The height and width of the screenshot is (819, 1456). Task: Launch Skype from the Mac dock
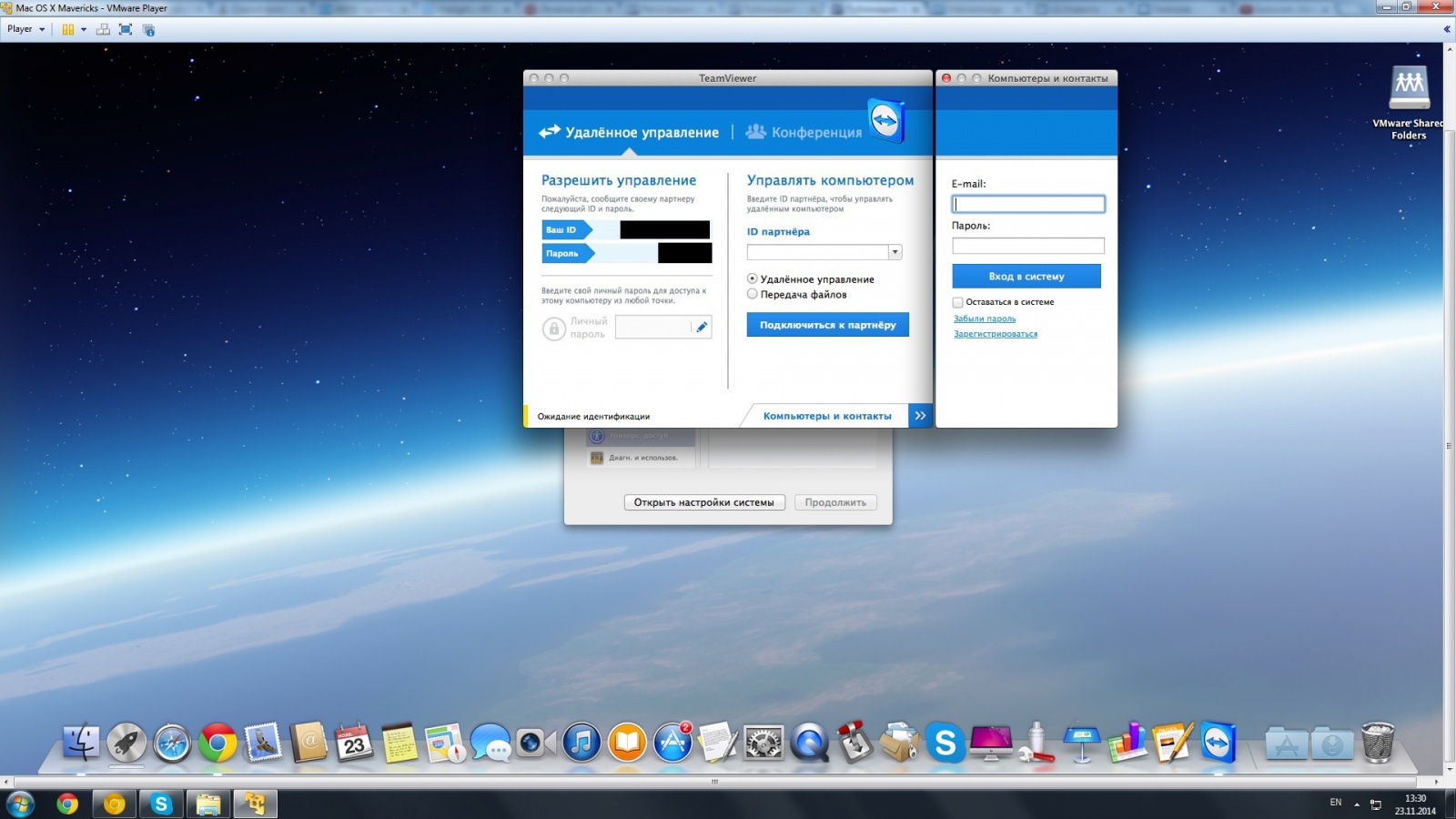945,743
